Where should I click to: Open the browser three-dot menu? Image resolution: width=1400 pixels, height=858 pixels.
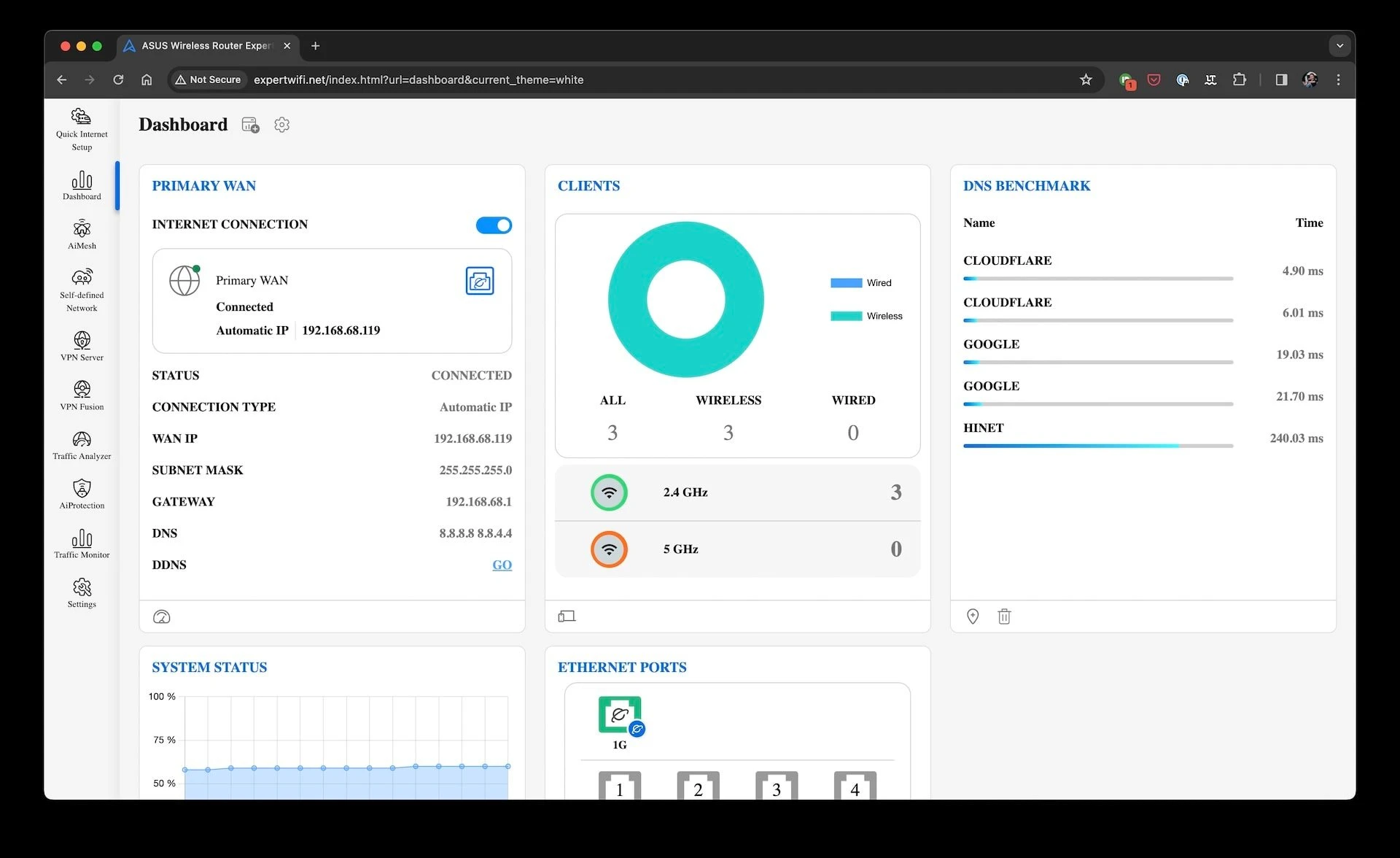pyautogui.click(x=1338, y=80)
